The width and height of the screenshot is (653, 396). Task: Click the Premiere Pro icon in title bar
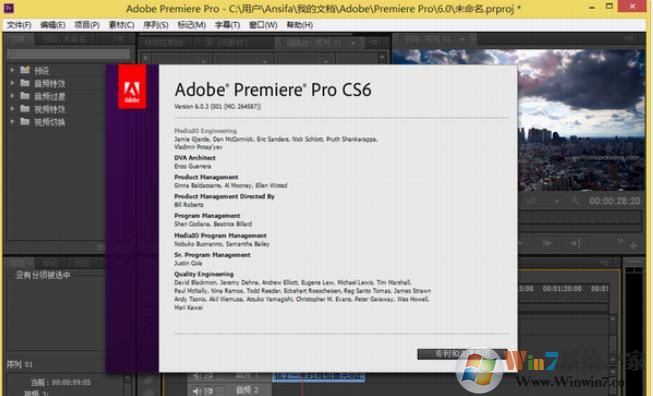click(8, 7)
